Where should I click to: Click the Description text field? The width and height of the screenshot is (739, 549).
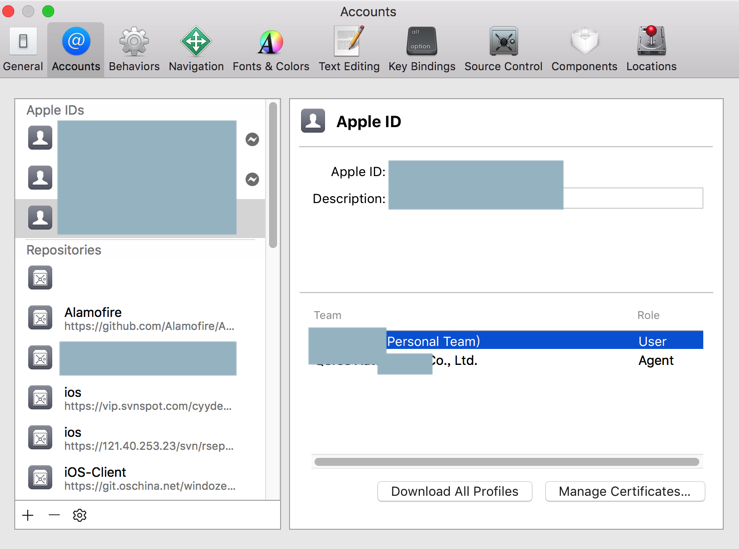point(632,198)
